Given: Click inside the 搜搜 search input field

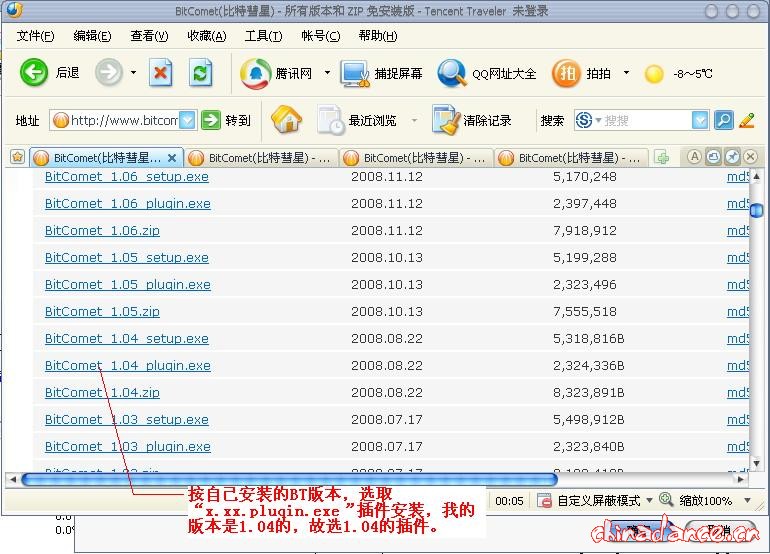Looking at the screenshot, I should [x=648, y=120].
